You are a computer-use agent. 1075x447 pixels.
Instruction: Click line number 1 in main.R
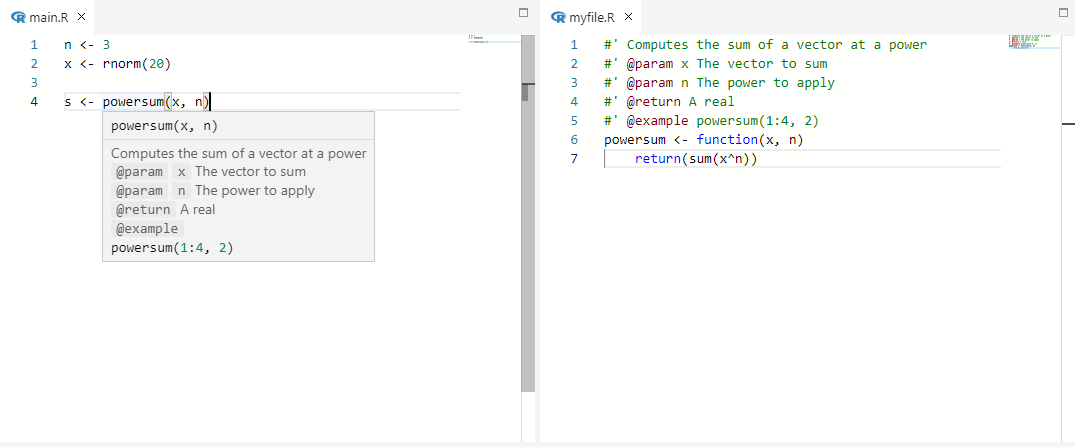(34, 45)
